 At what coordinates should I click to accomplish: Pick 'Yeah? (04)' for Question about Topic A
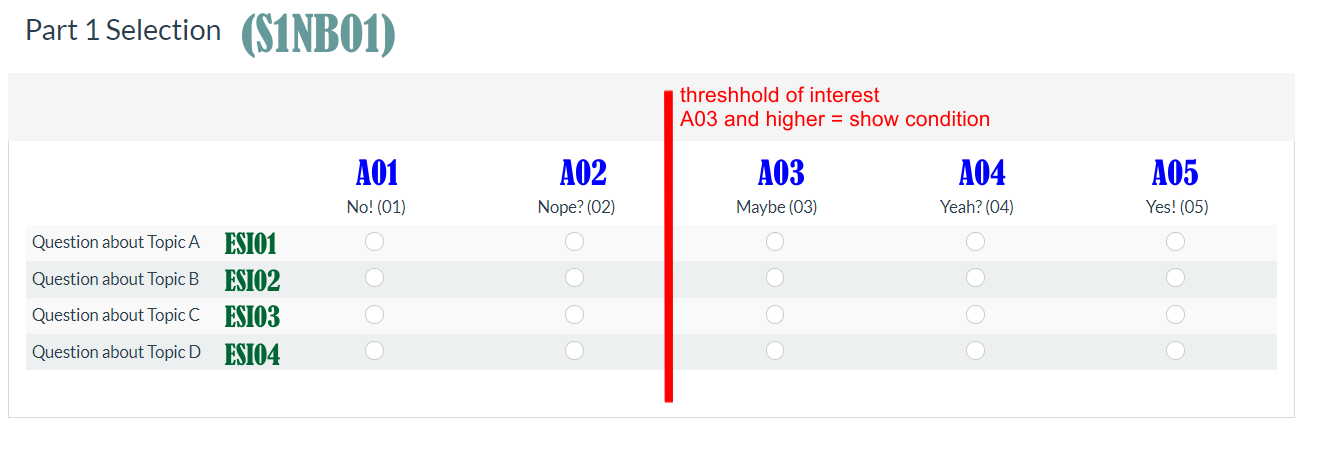point(976,242)
